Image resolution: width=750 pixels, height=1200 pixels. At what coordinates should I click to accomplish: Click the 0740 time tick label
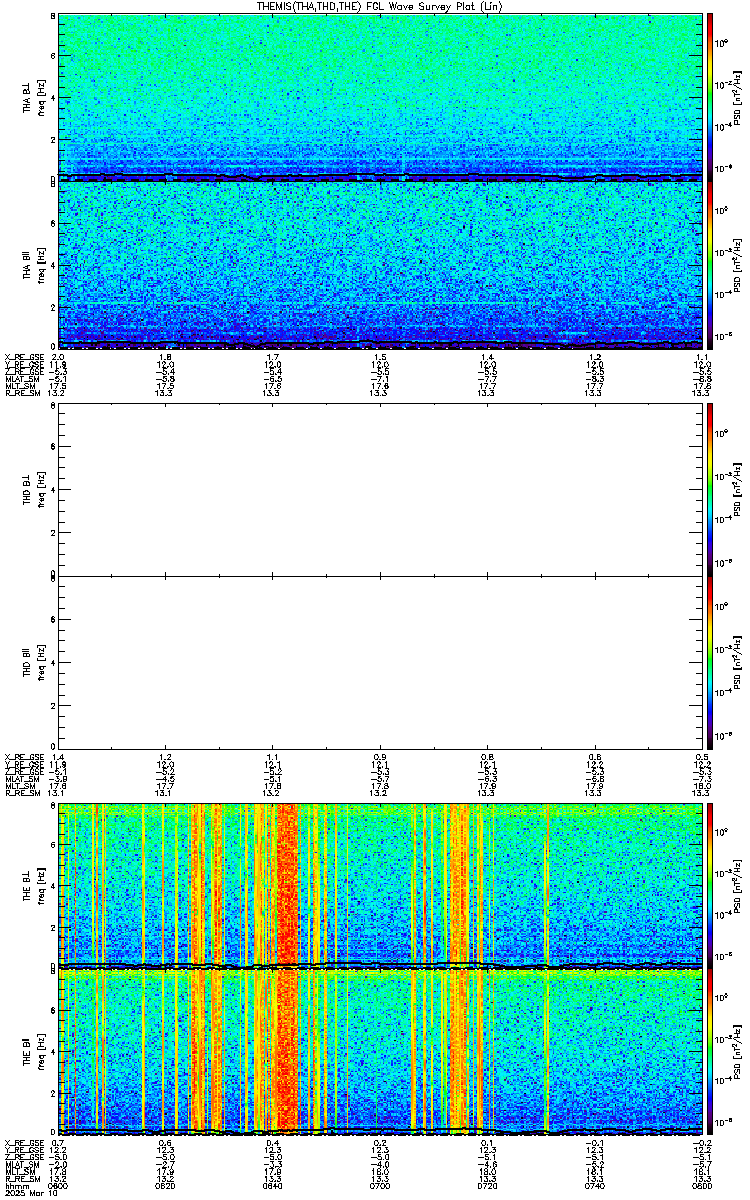coord(594,1185)
